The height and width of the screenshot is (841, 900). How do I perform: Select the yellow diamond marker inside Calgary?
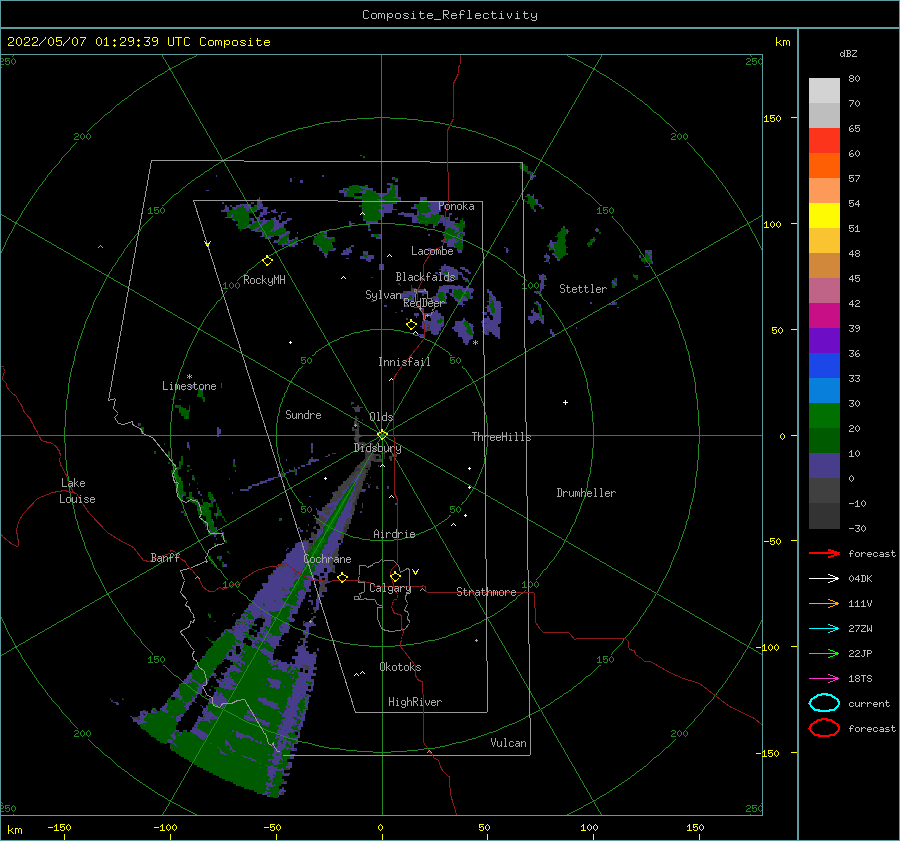coord(395,576)
